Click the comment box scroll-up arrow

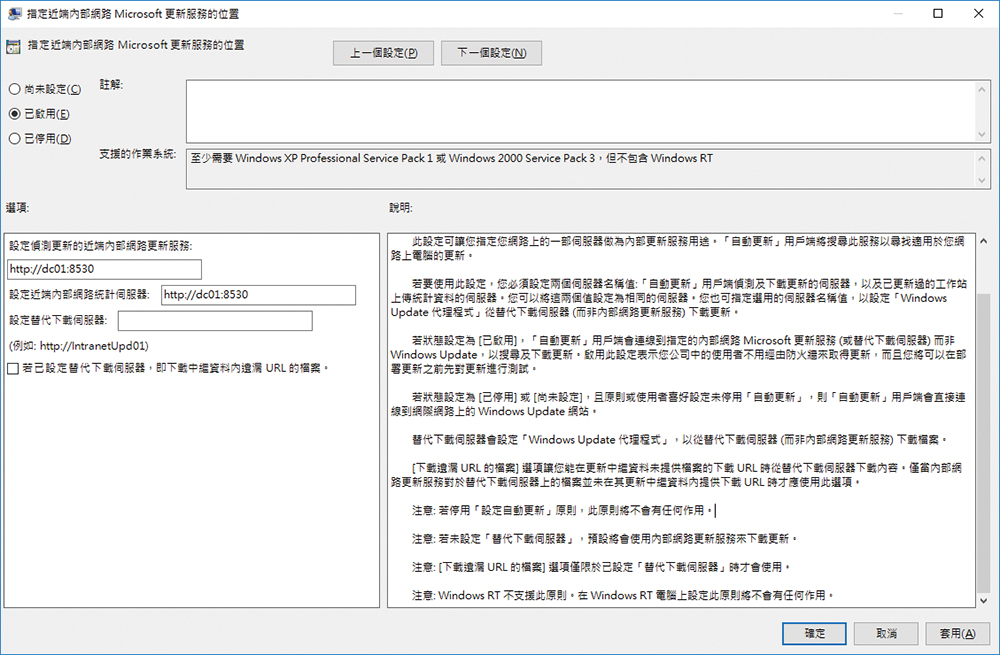point(982,89)
